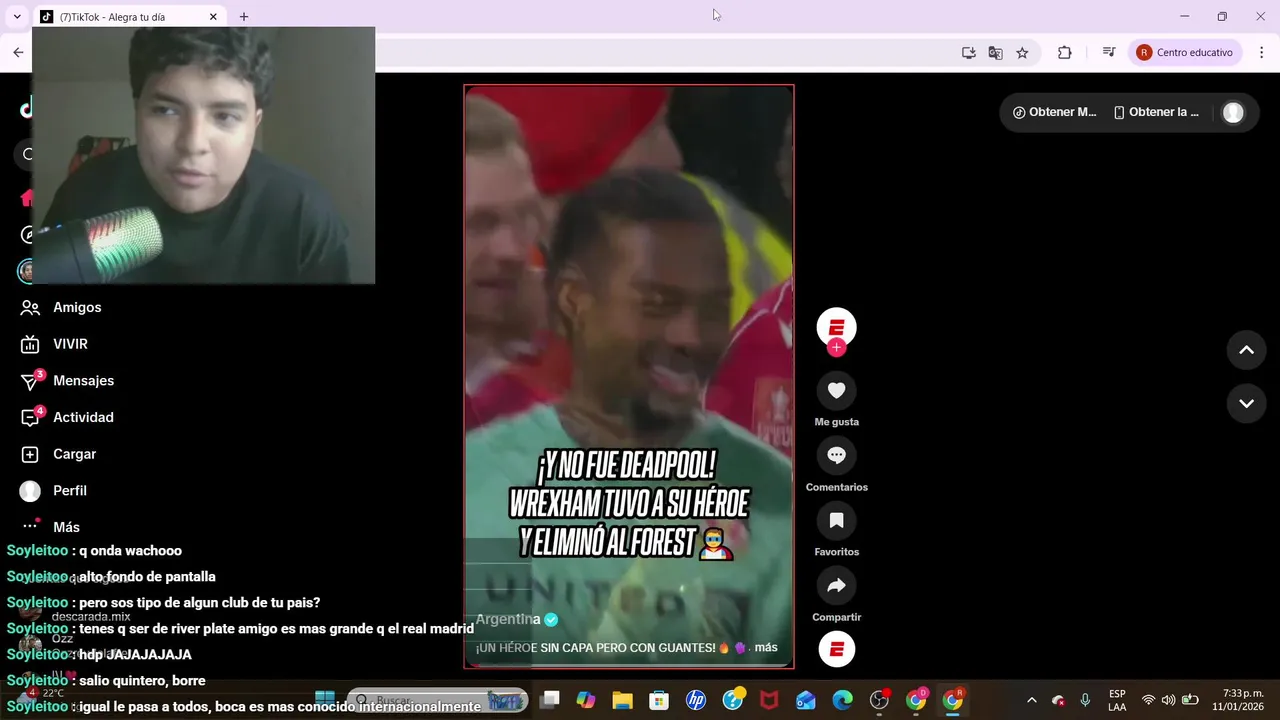Switch the ESP LAA input language
1280x720 pixels.
(x=1117, y=700)
